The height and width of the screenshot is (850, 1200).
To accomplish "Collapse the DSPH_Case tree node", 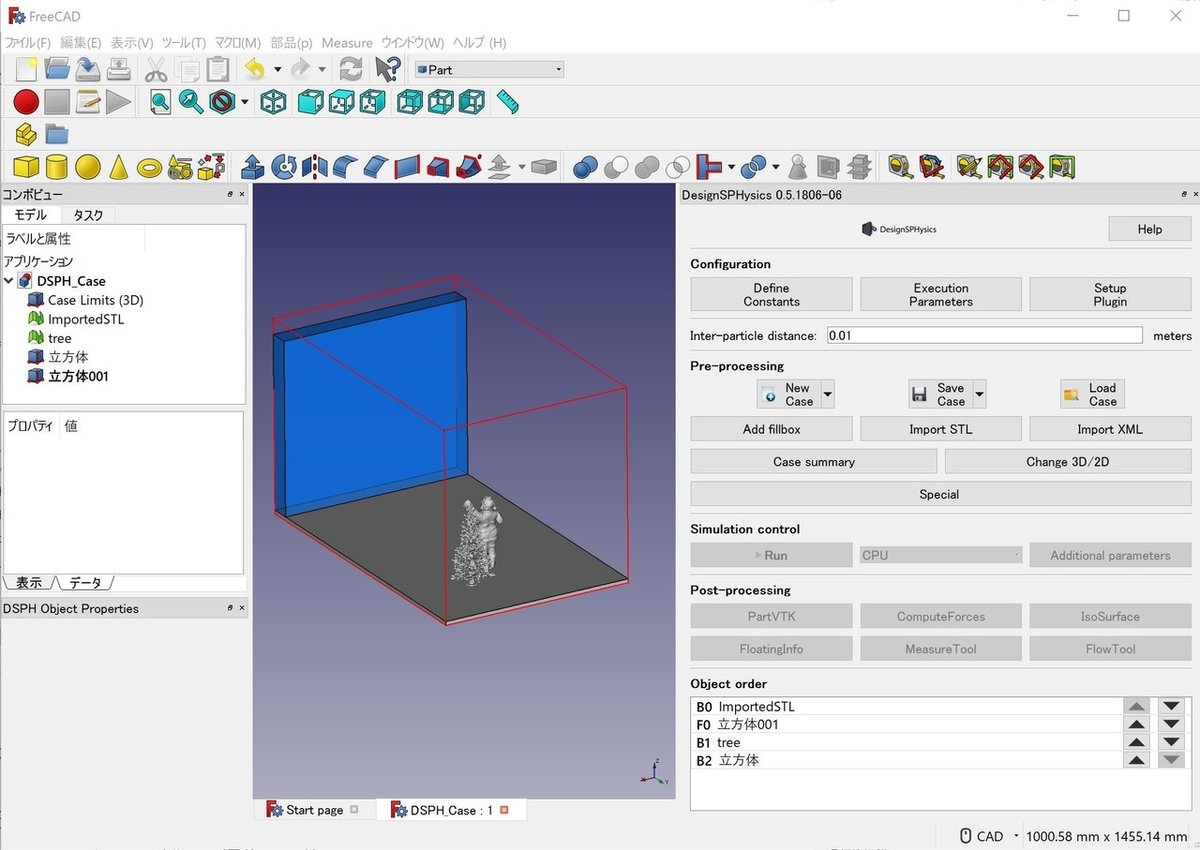I will point(9,281).
